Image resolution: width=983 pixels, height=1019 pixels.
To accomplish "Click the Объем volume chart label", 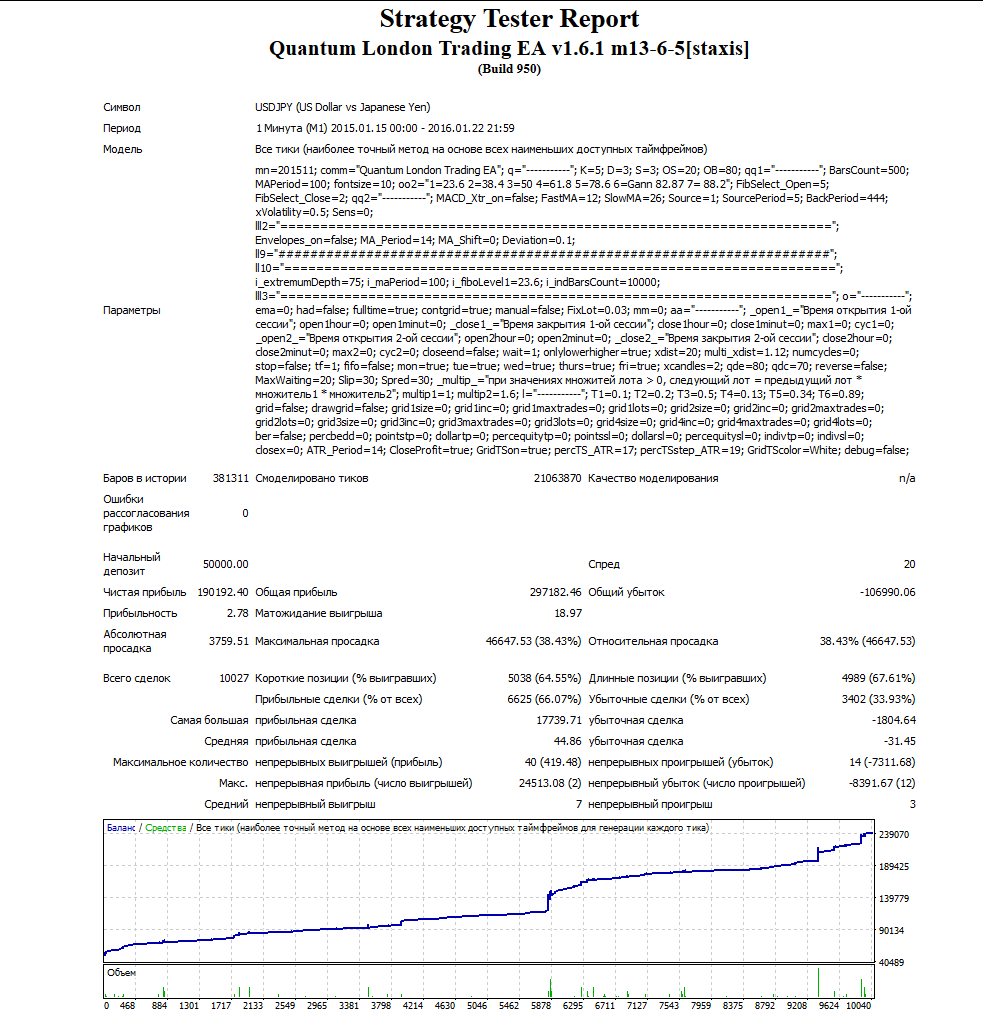I will tap(121, 973).
